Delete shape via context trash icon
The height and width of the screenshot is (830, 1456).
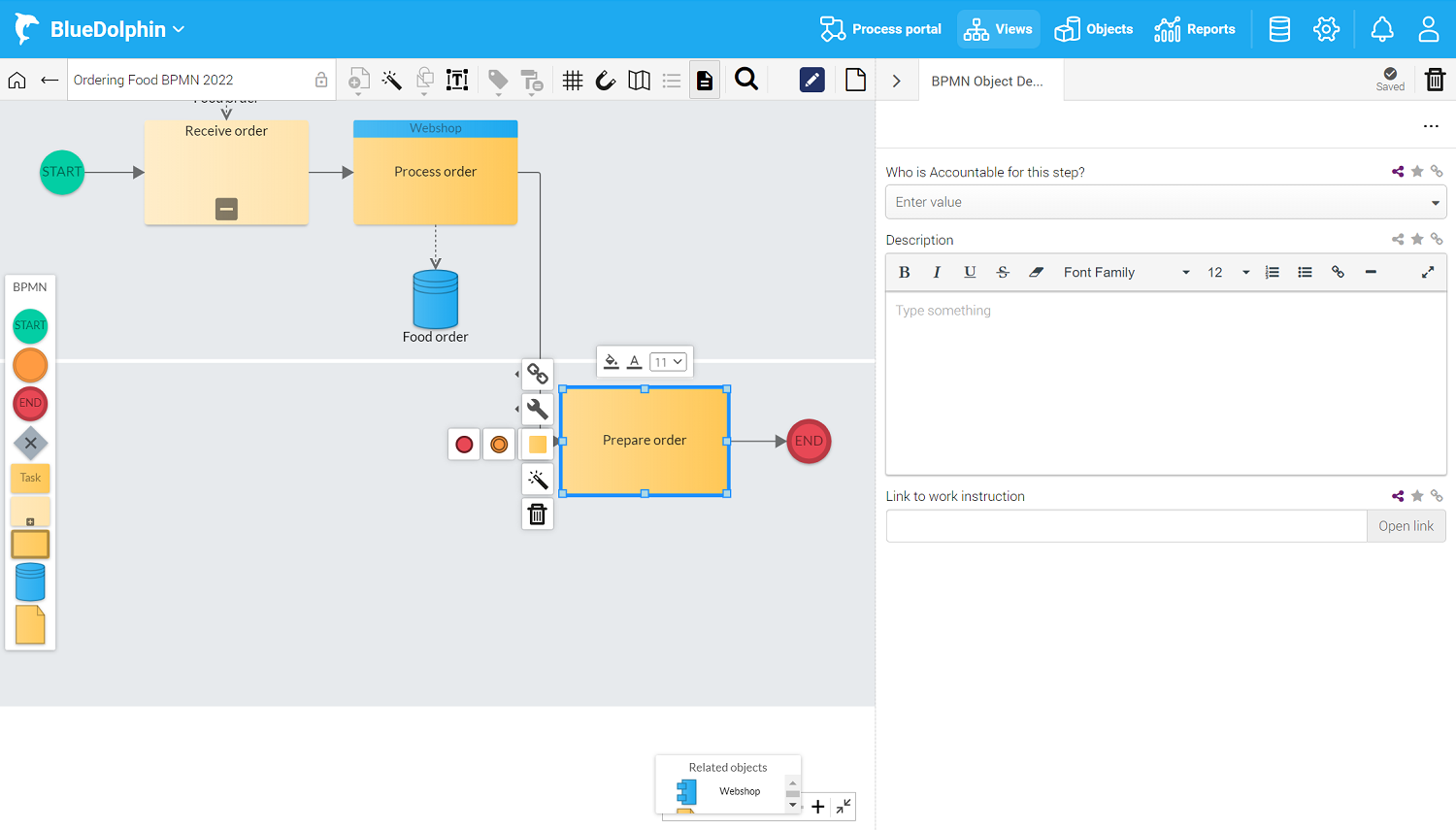[x=538, y=515]
